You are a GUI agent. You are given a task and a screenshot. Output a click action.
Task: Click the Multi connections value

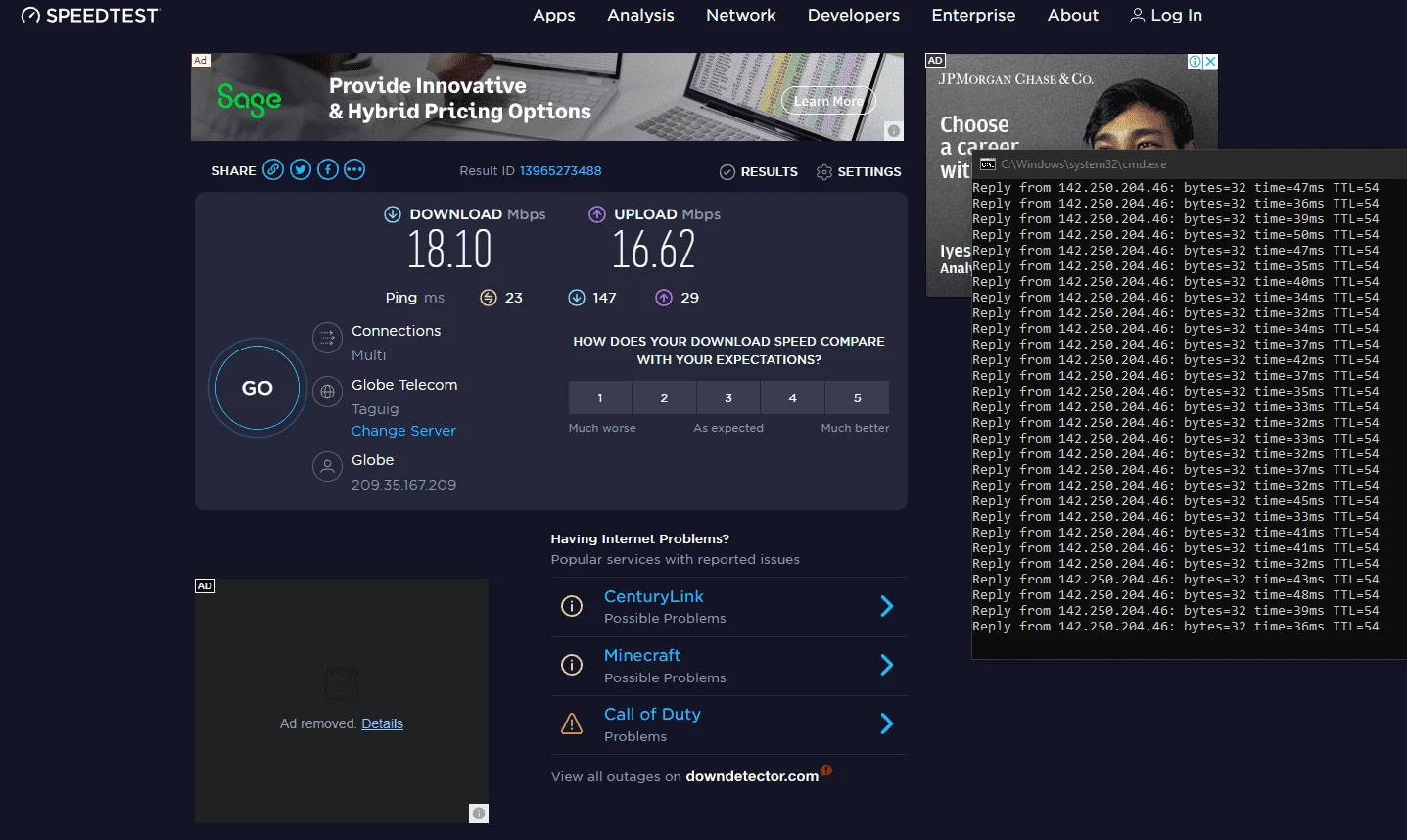tap(369, 355)
